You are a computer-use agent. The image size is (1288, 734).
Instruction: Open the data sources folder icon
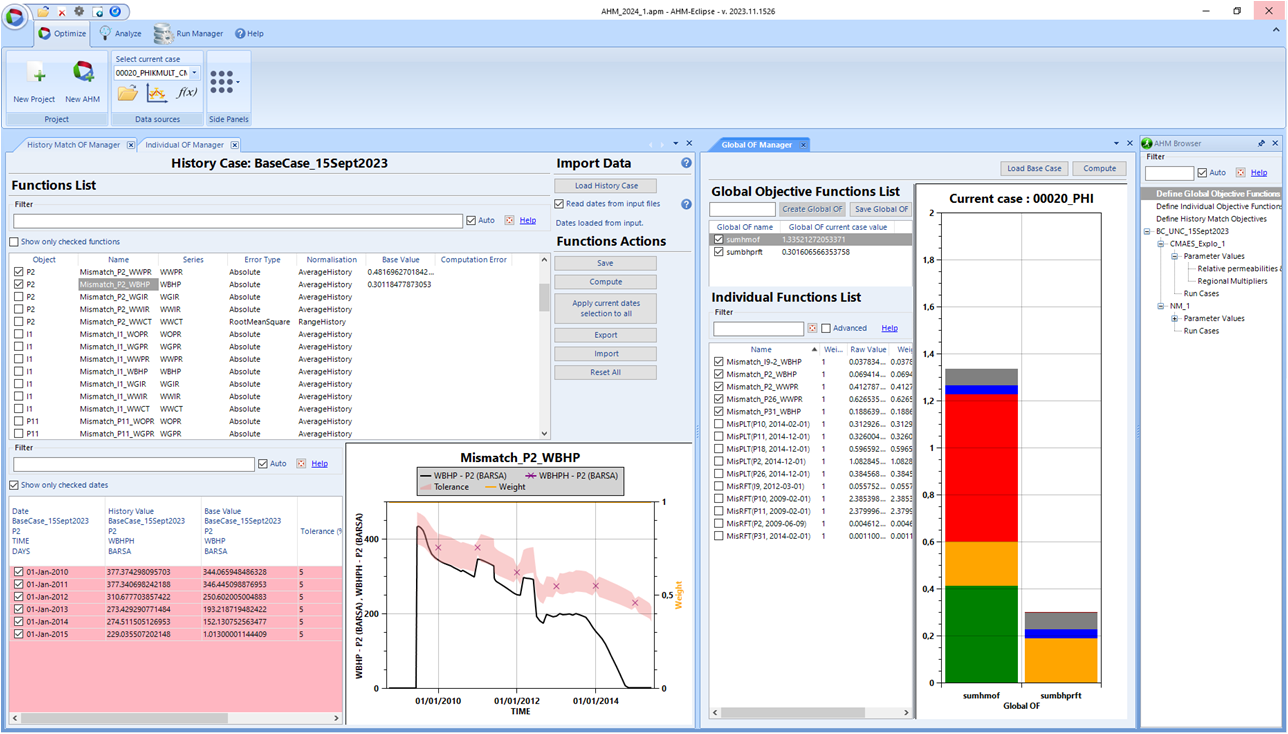click(x=127, y=93)
